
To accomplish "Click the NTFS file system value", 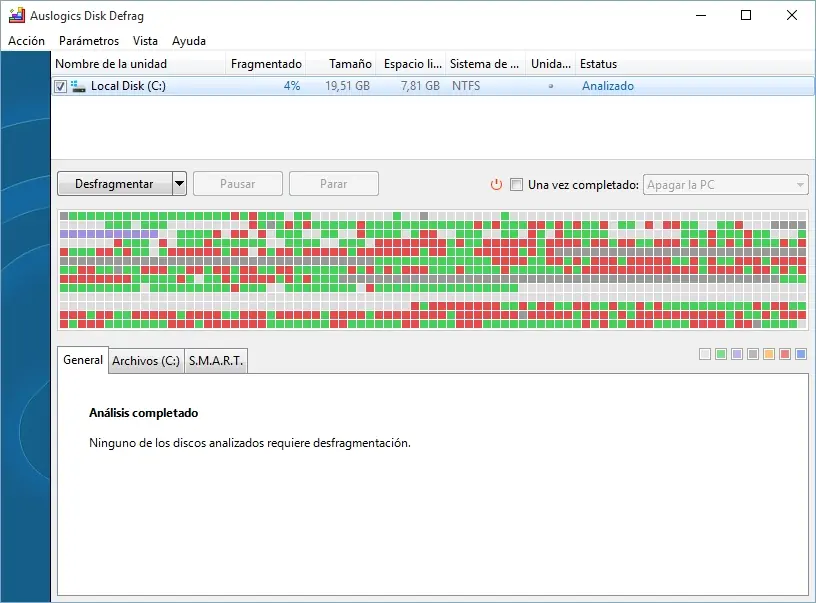I will click(x=466, y=86).
